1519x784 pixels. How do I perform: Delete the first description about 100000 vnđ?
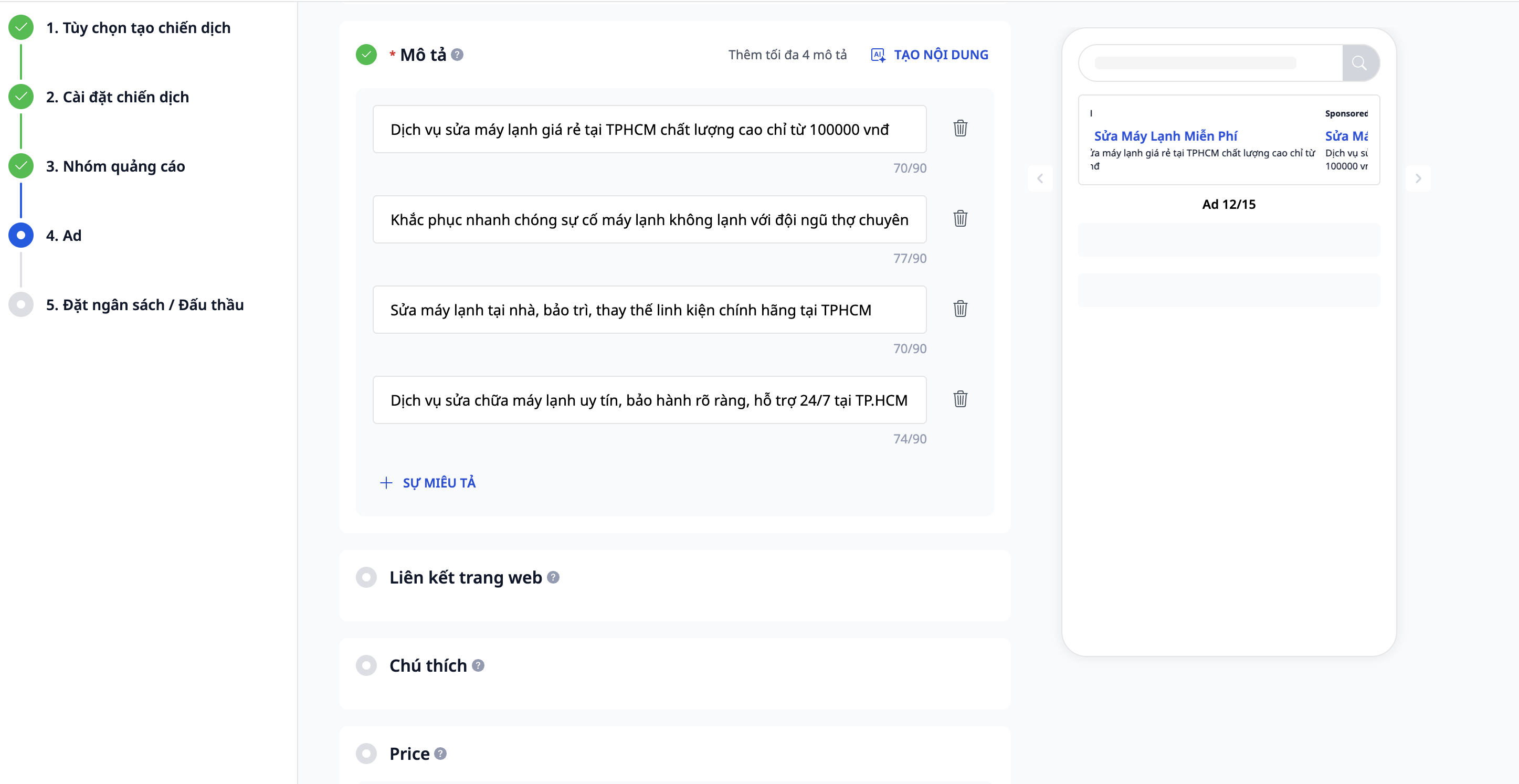tap(960, 129)
